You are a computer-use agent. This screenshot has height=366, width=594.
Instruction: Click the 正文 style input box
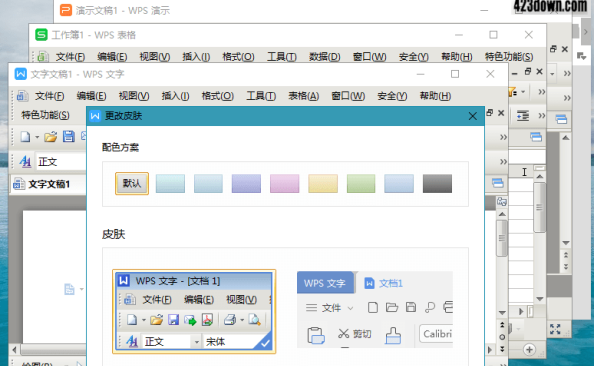tap(61, 162)
